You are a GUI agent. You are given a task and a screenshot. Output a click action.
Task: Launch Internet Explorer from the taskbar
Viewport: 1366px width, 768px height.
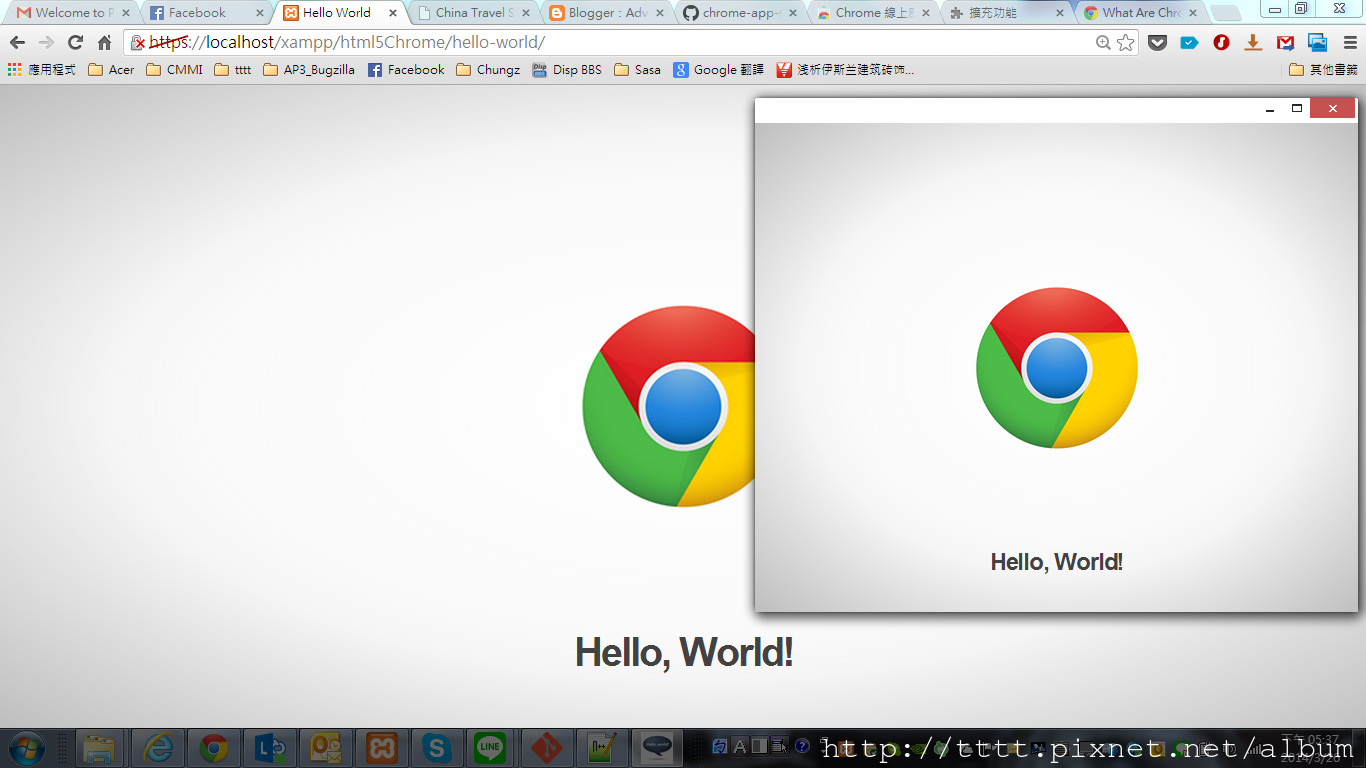[158, 748]
